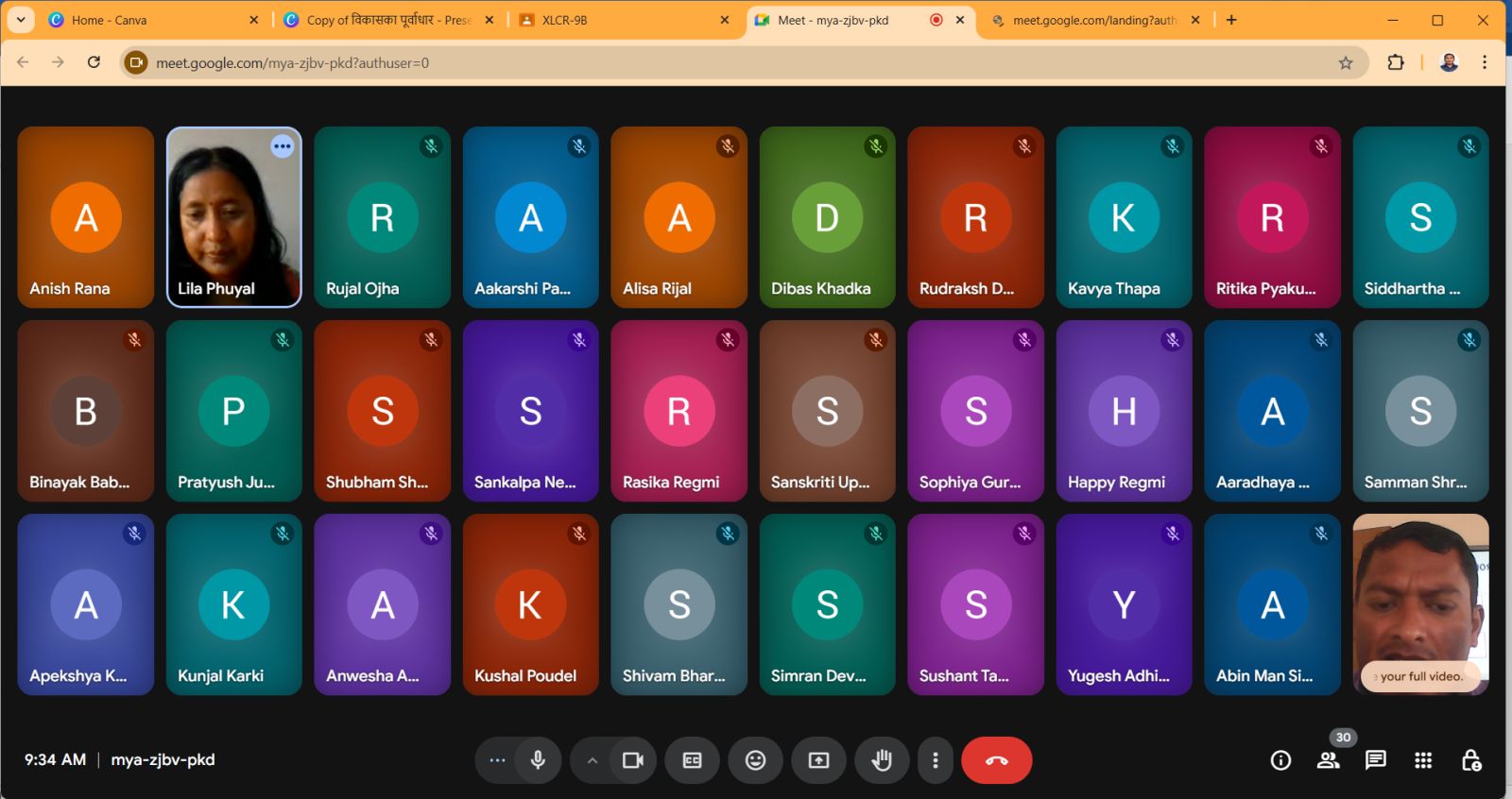This screenshot has width=1512, height=799.
Task: Switch to XLCR-9B tab
Action: (624, 20)
